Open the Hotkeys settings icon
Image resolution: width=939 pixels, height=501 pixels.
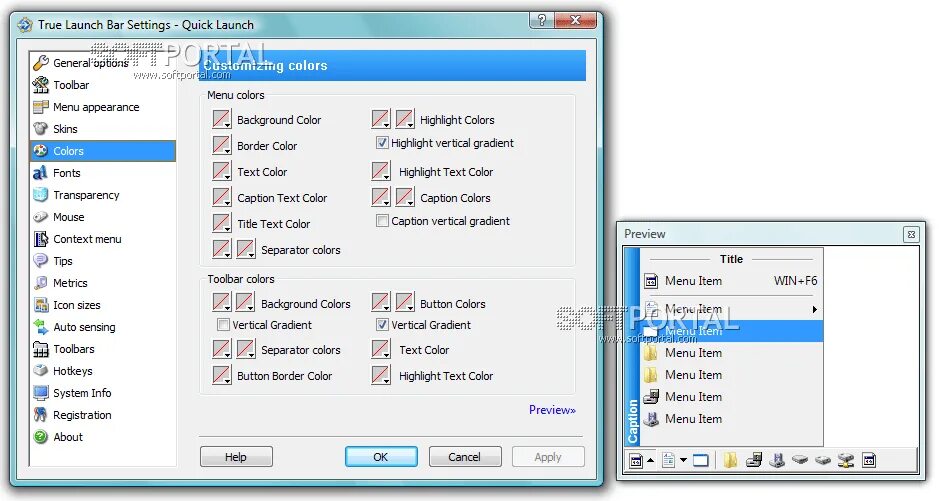pyautogui.click(x=41, y=371)
